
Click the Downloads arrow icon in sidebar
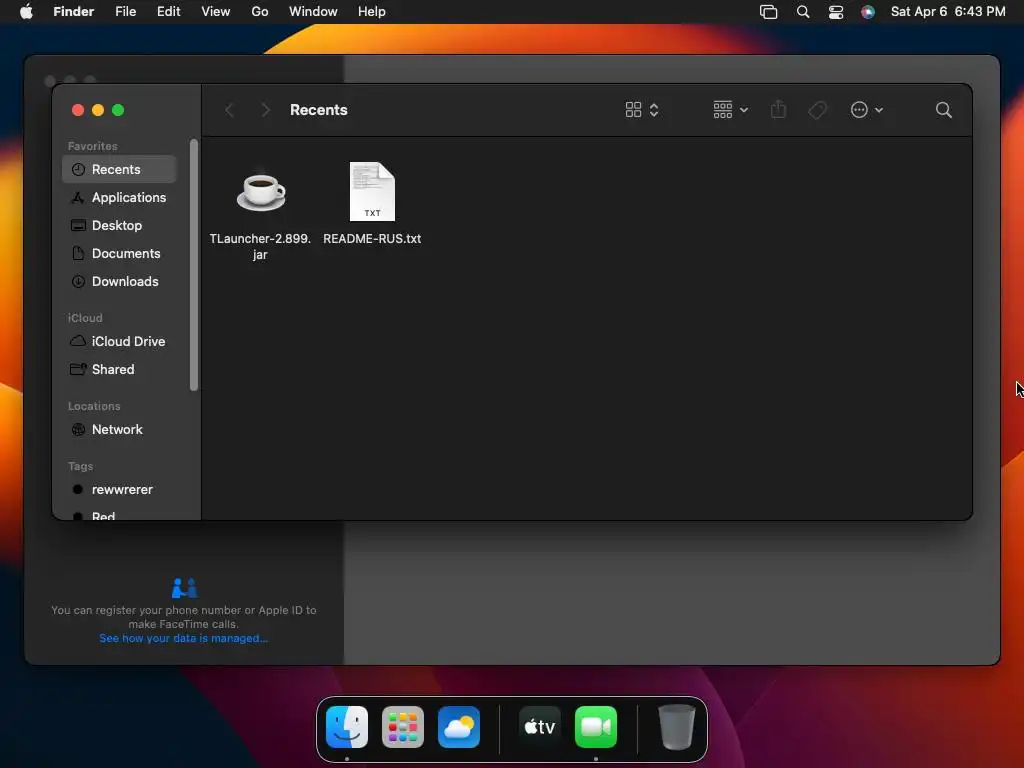tap(78, 281)
